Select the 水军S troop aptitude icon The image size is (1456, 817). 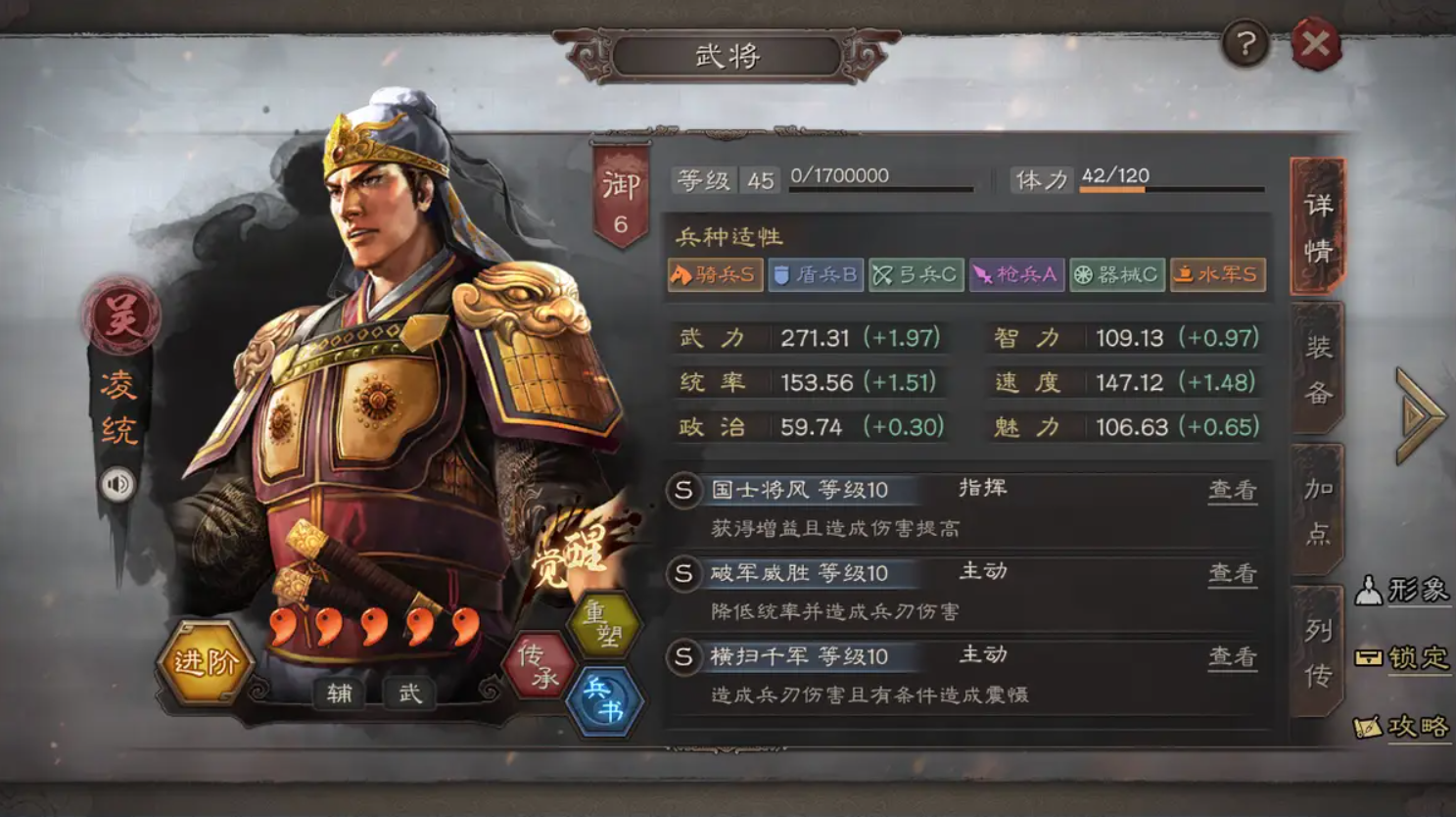click(x=1218, y=275)
